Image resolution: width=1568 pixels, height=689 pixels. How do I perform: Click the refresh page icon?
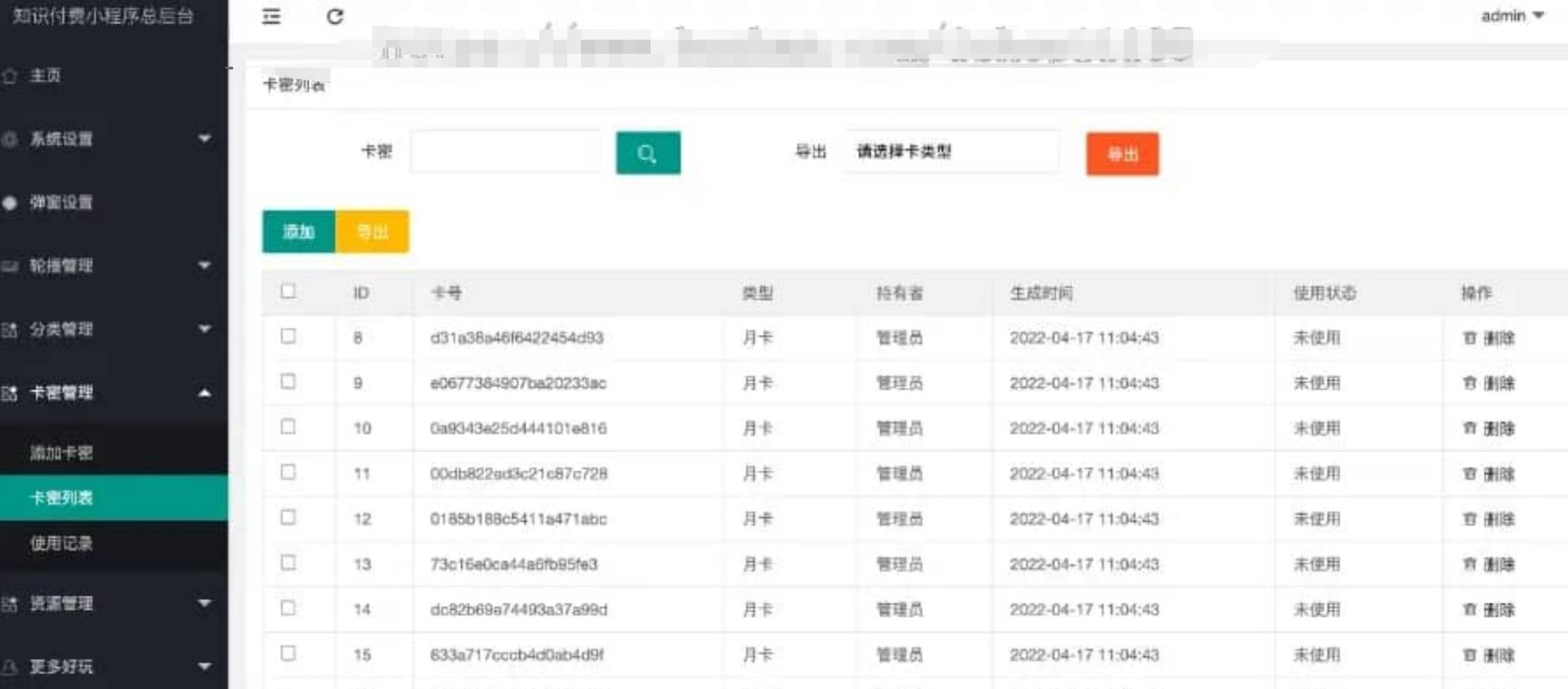pyautogui.click(x=335, y=16)
